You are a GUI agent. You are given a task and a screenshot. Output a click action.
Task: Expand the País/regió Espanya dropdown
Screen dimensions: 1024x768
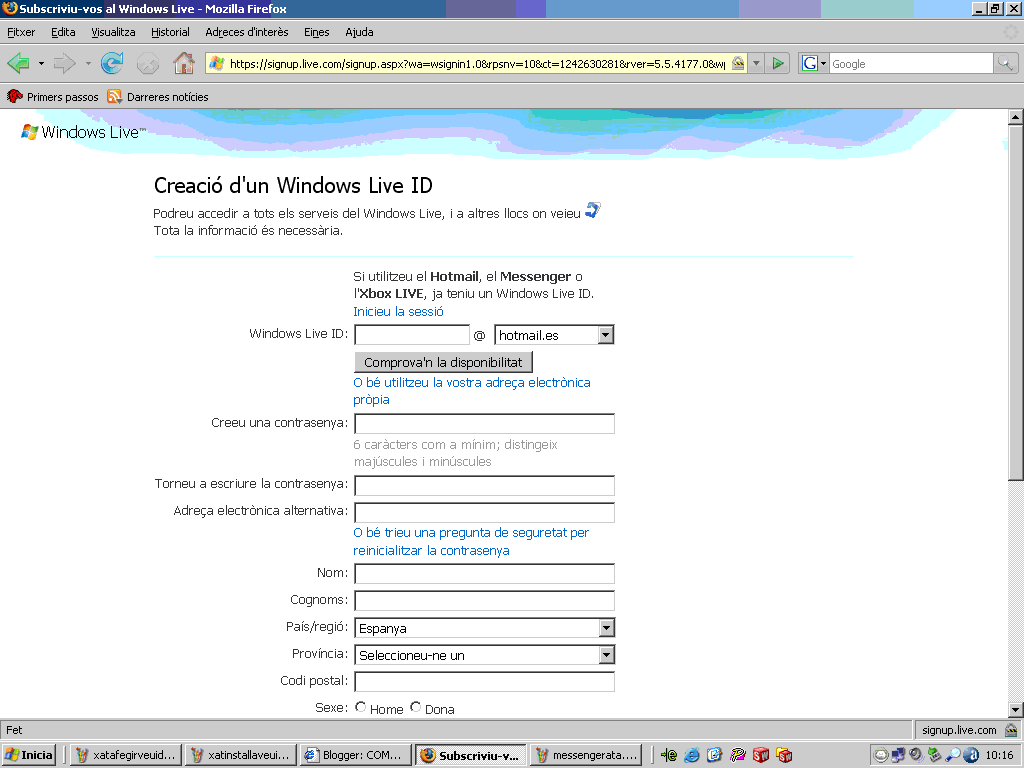pos(607,628)
